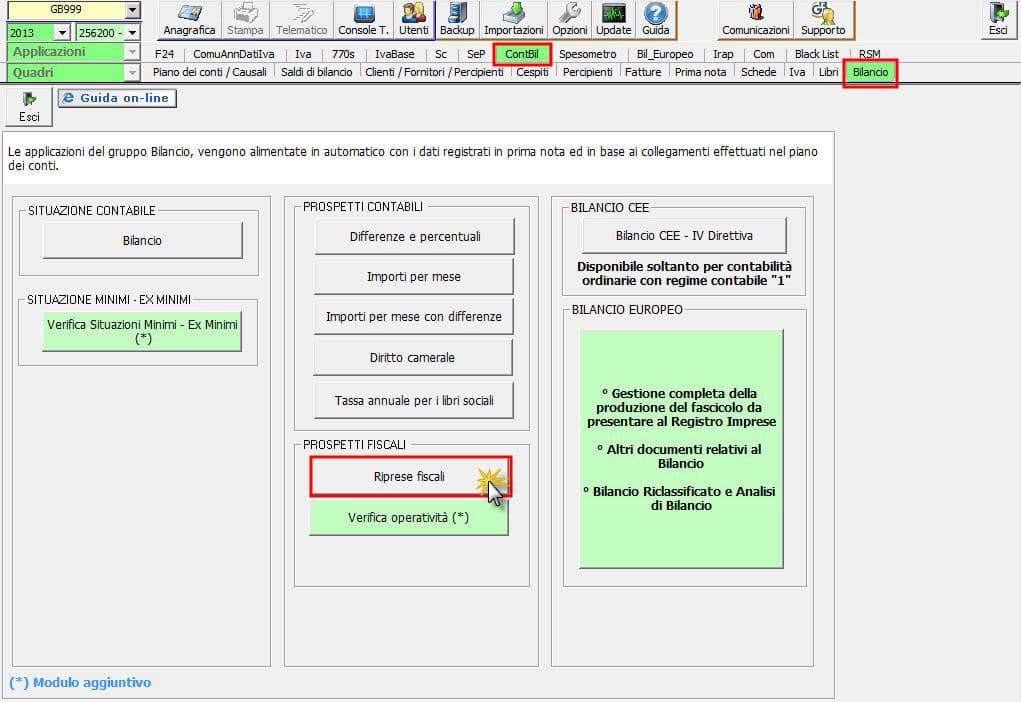Open the 2013 year dropdown
Image resolution: width=1021 pixels, height=702 pixels.
coord(63,33)
